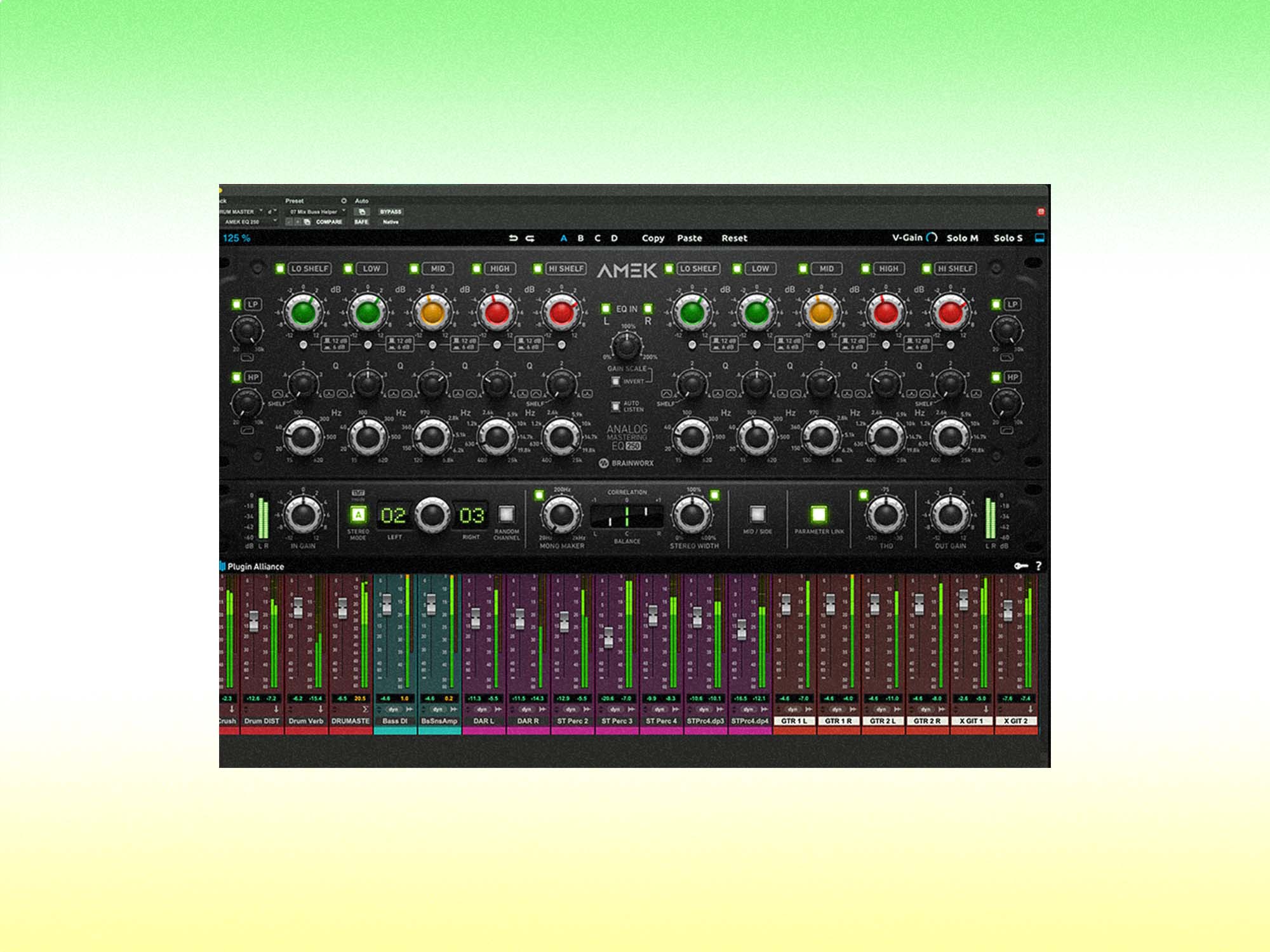Click the Gain Scale knob in center

[x=627, y=347]
